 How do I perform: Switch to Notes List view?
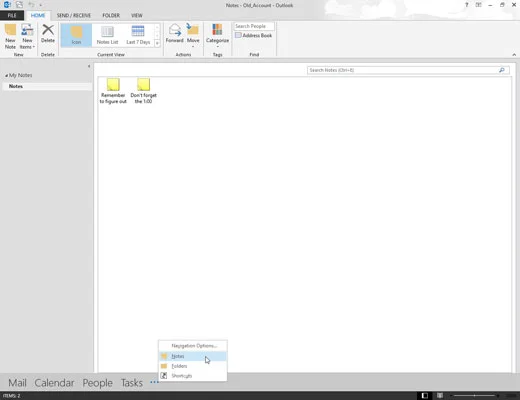pos(107,35)
